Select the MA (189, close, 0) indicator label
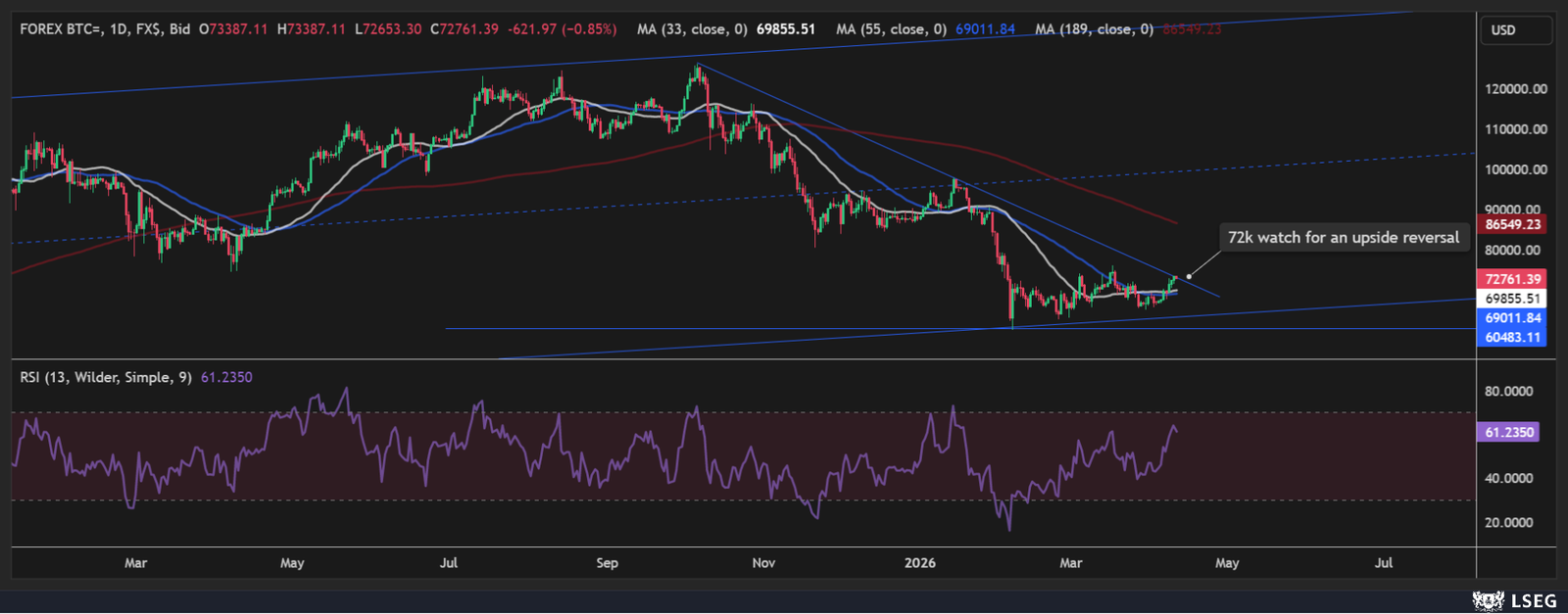The height and width of the screenshot is (614, 1568). [1094, 29]
